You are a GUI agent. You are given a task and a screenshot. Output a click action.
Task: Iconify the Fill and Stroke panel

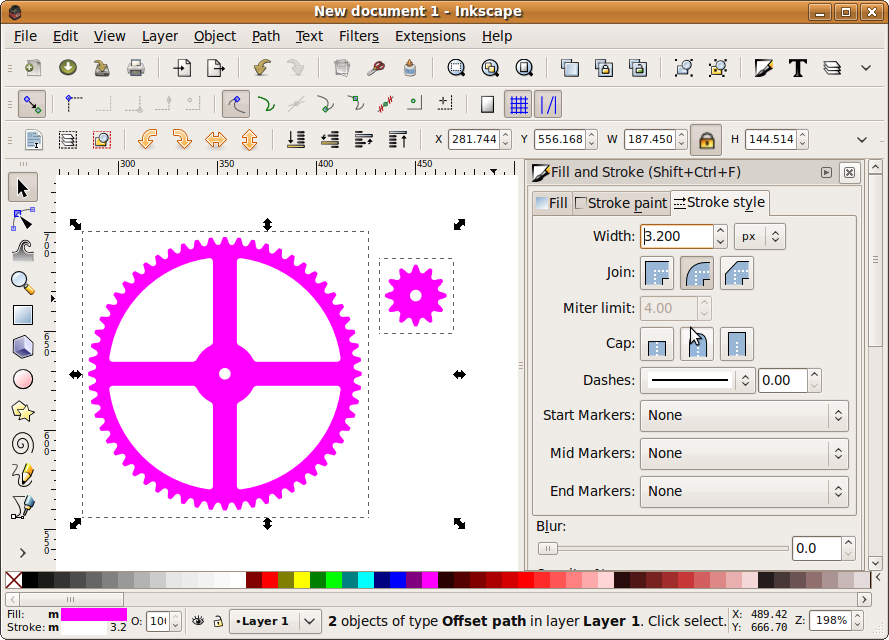click(x=826, y=172)
